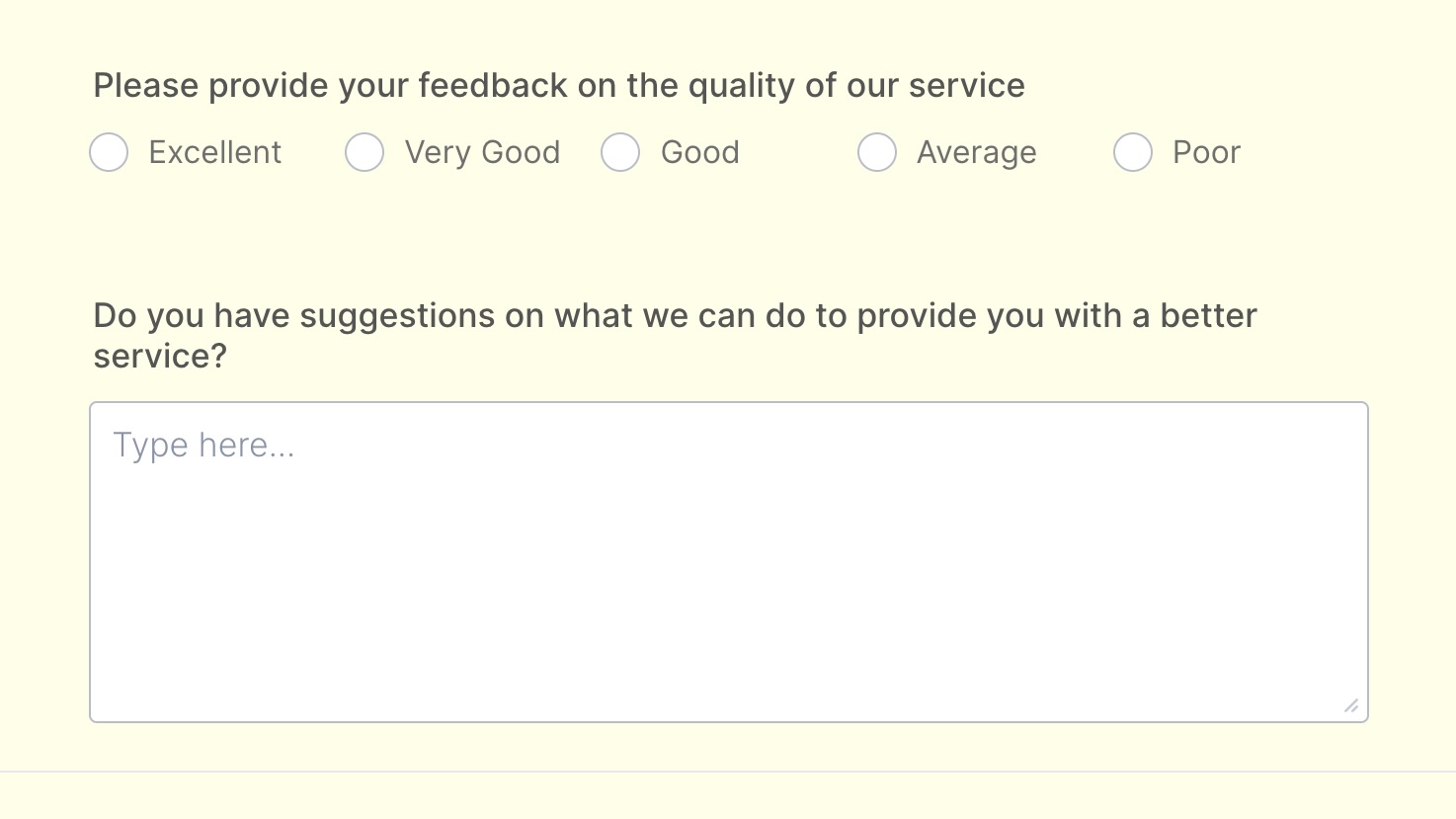Click the "Type here..." placeholder text
1456x819 pixels.
pos(203,446)
